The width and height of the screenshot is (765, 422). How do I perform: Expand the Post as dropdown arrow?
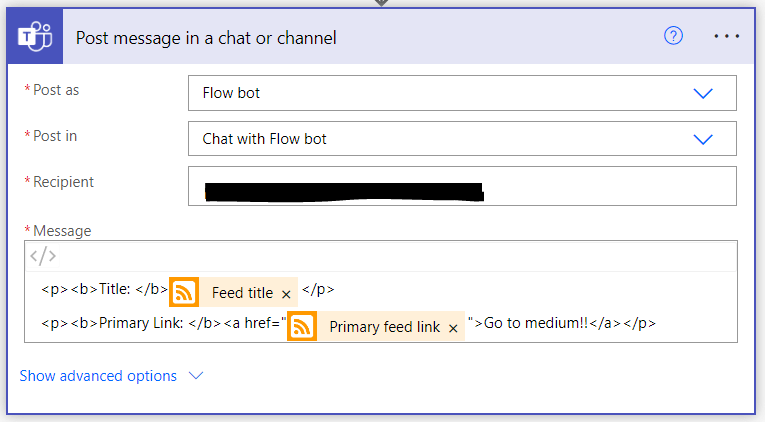pyautogui.click(x=703, y=93)
